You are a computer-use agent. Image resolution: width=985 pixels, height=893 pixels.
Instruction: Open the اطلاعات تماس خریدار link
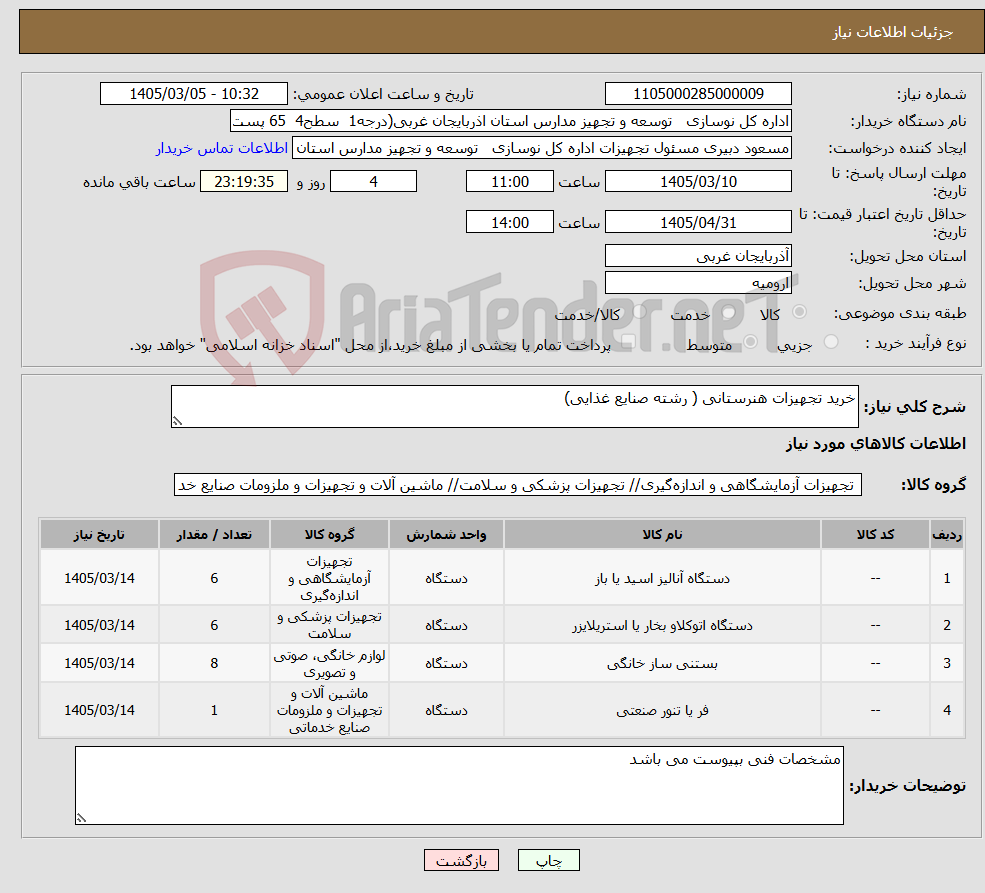[x=222, y=148]
